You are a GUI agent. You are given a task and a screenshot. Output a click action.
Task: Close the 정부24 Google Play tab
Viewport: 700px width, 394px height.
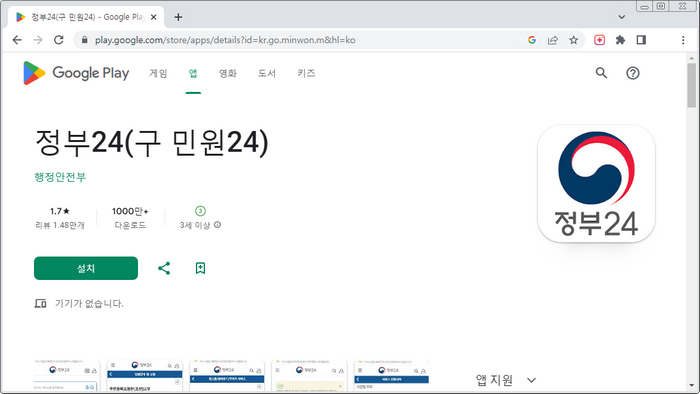(154, 17)
